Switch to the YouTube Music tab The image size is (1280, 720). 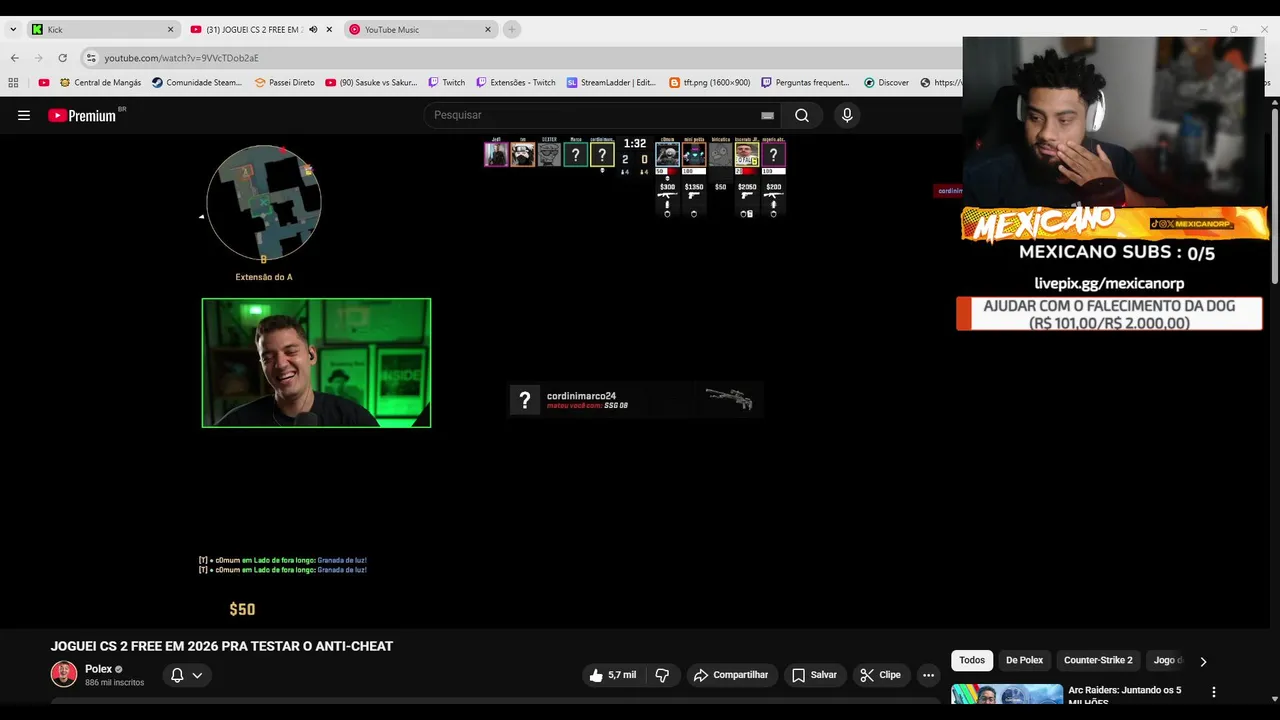click(x=420, y=29)
